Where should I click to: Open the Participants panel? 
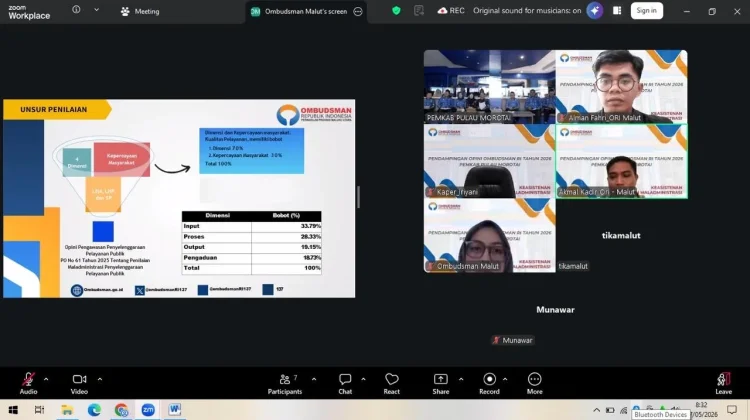tap(285, 383)
